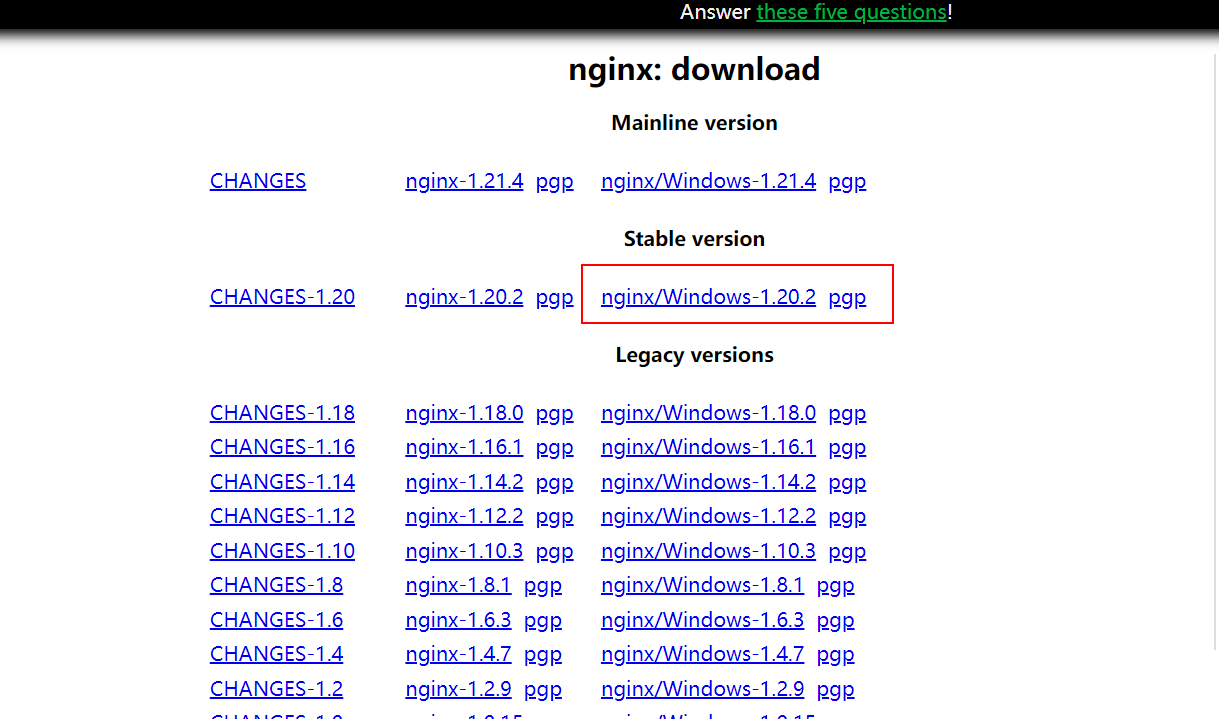The image size is (1219, 719).
Task: Open pgp signature for nginx/Windows-1.8.1
Action: [x=835, y=586]
